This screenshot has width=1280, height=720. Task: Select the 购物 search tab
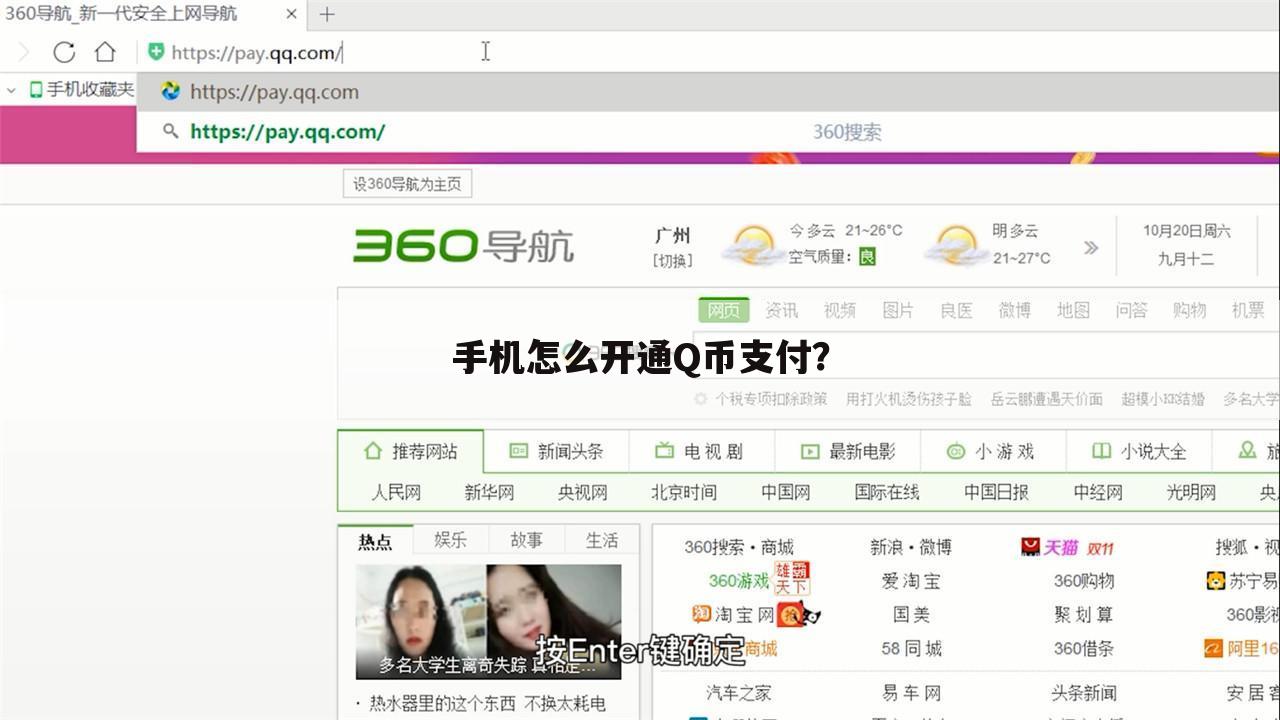(x=1189, y=310)
